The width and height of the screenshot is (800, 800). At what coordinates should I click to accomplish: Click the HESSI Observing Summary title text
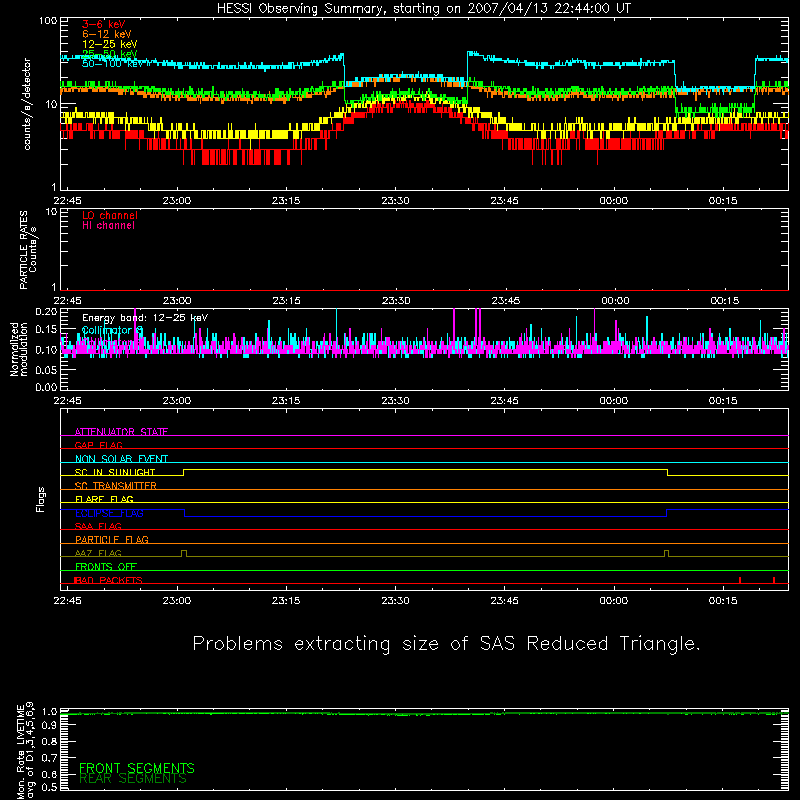(x=423, y=9)
